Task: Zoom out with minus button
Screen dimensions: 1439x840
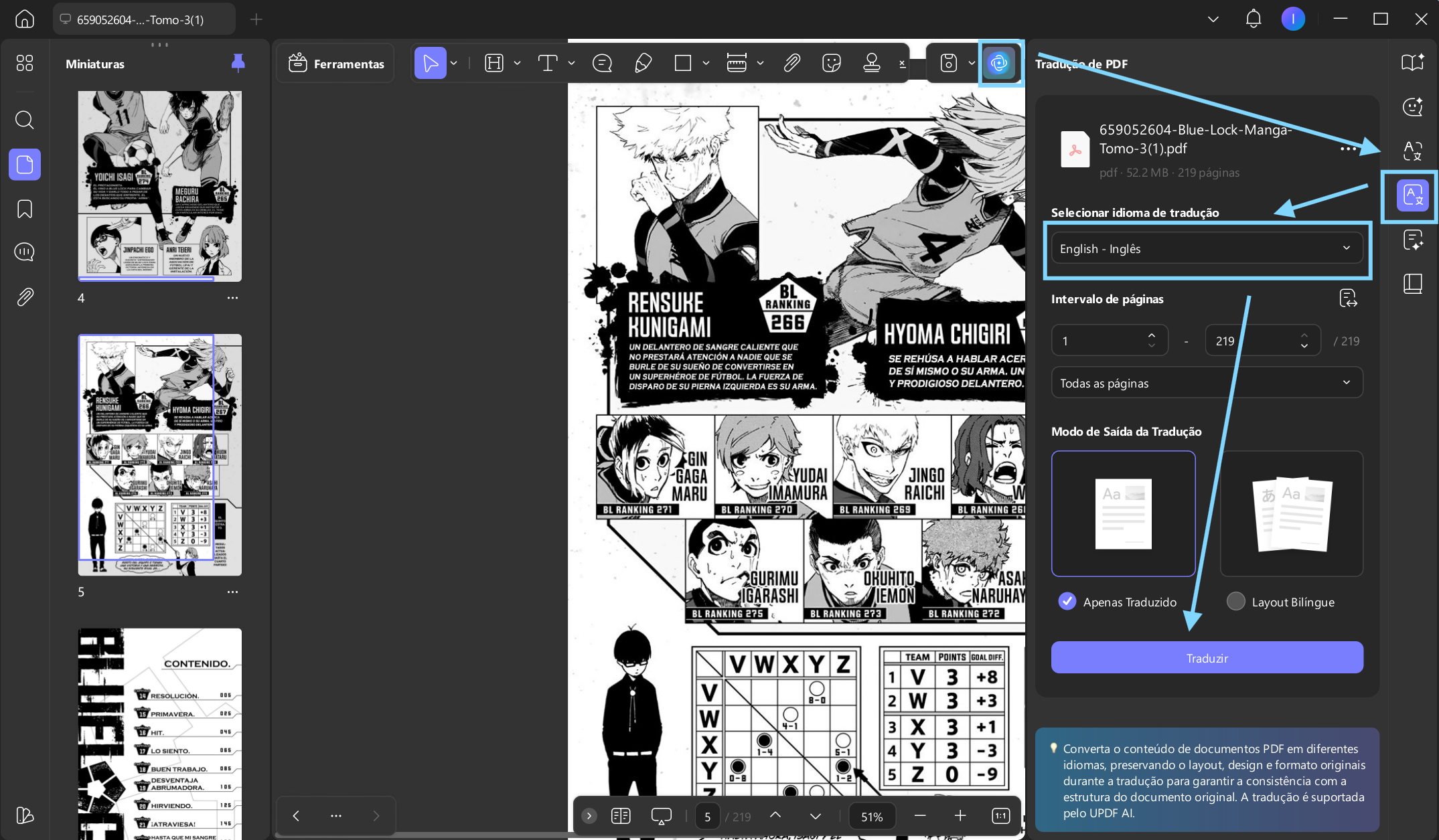Action: [920, 815]
